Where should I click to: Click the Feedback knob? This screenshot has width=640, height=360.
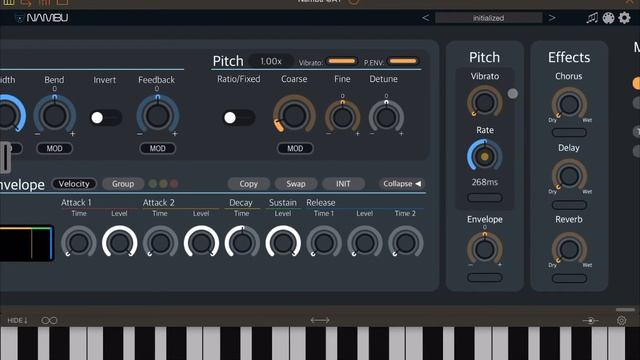point(158,116)
